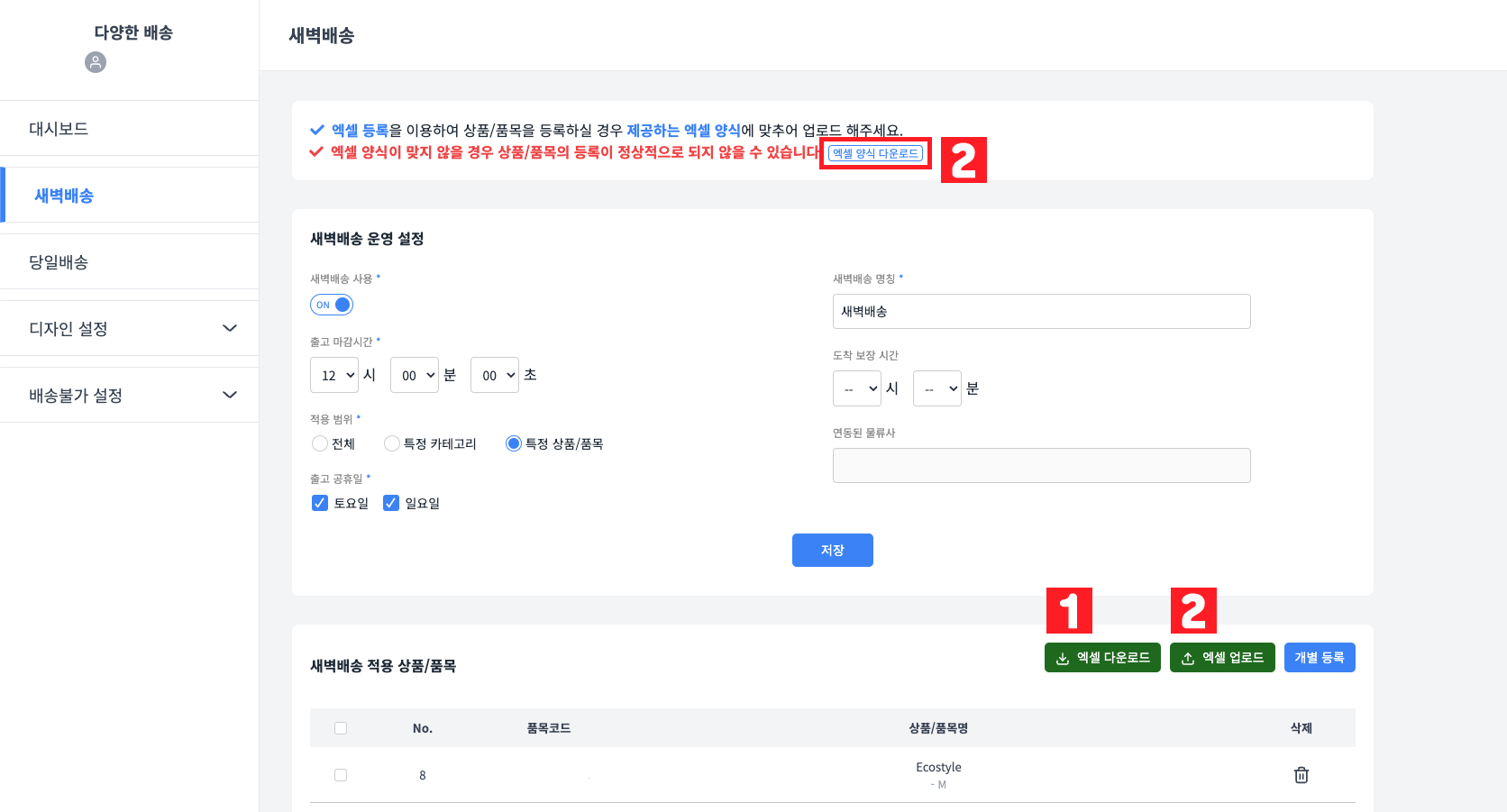
Task: Click the 개별 등록 button
Action: [x=1320, y=658]
